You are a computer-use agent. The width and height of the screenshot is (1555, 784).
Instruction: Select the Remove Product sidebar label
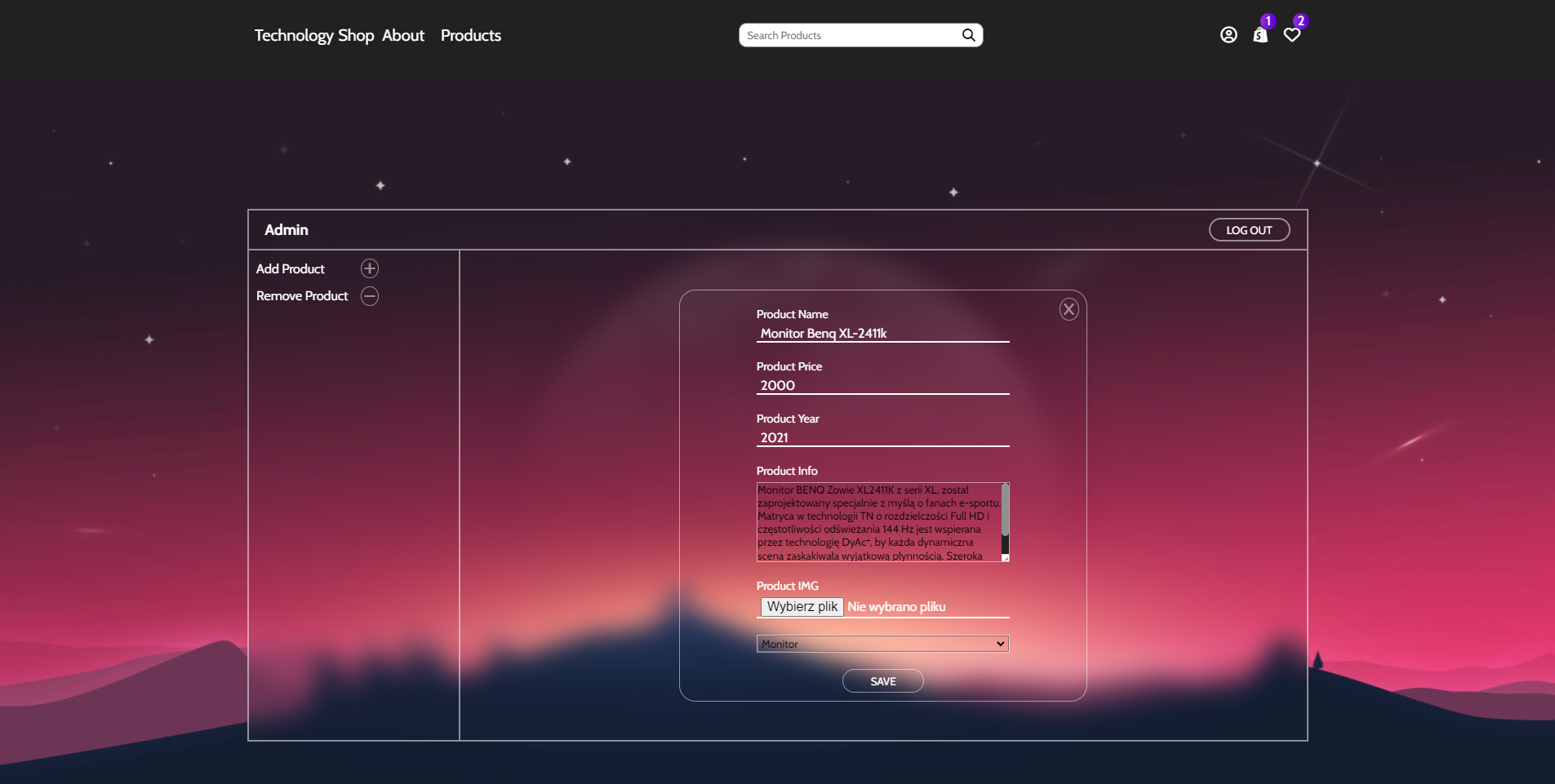(302, 296)
